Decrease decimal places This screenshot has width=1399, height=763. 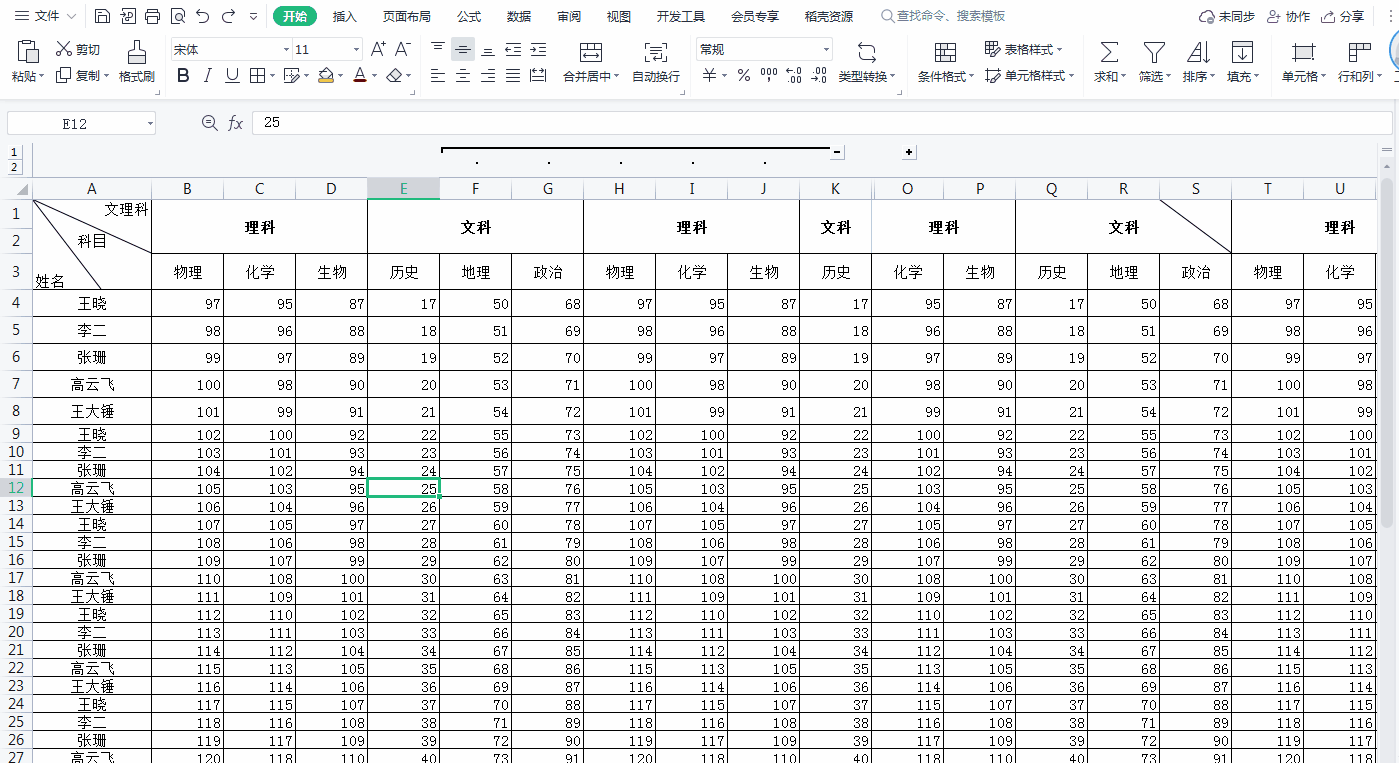[819, 75]
